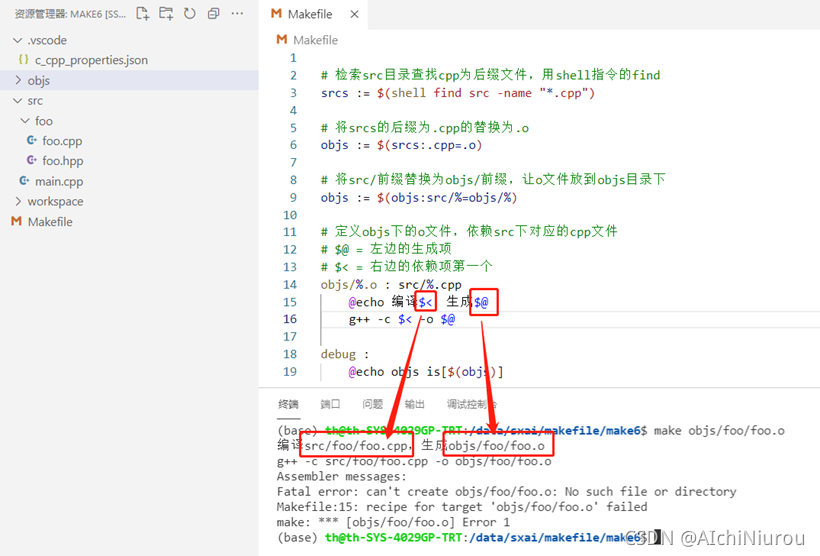Viewport: 820px width, 556px height.
Task: Click 'Assembler messages:' in terminal output
Action: click(341, 476)
